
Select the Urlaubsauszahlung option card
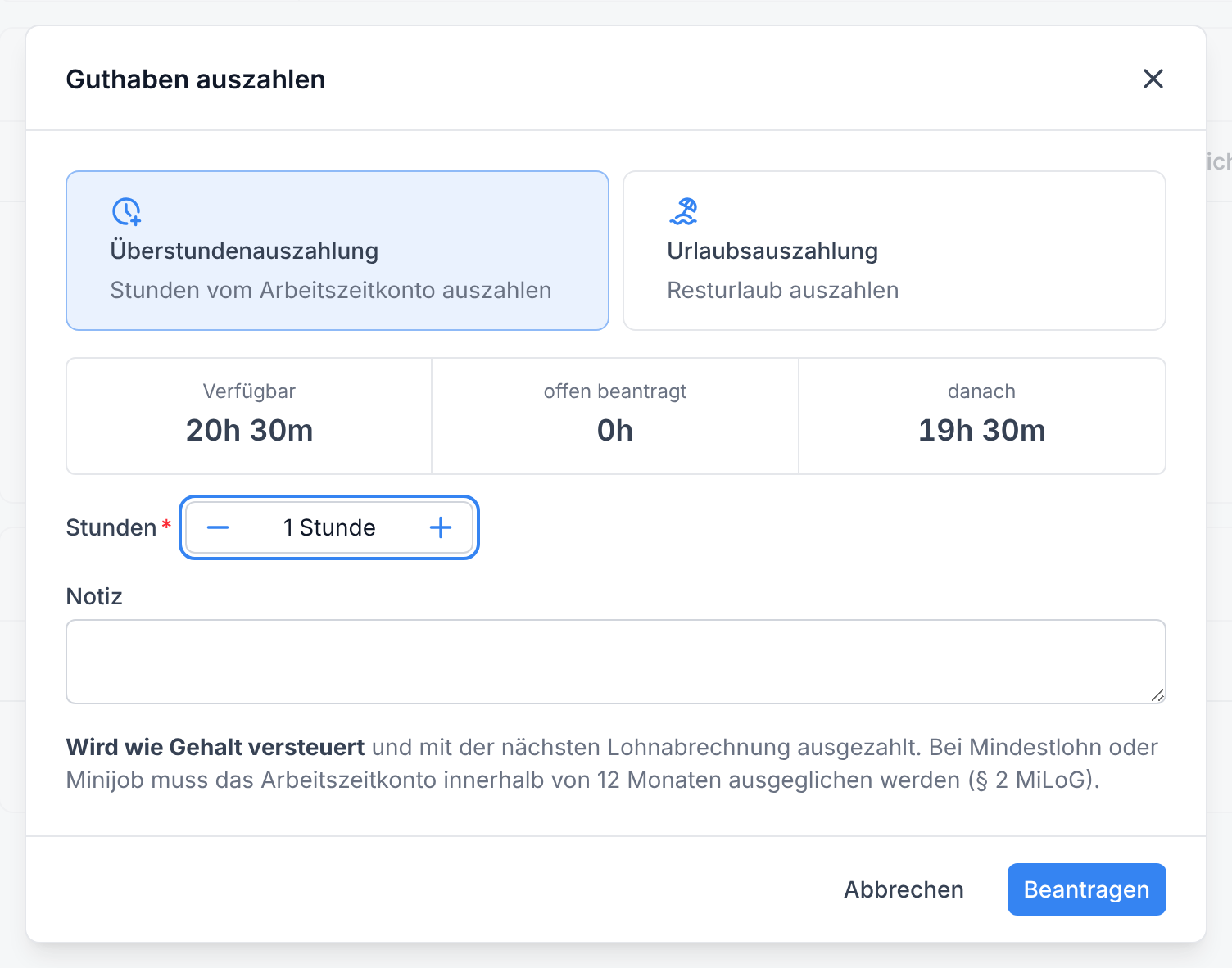[x=895, y=251]
